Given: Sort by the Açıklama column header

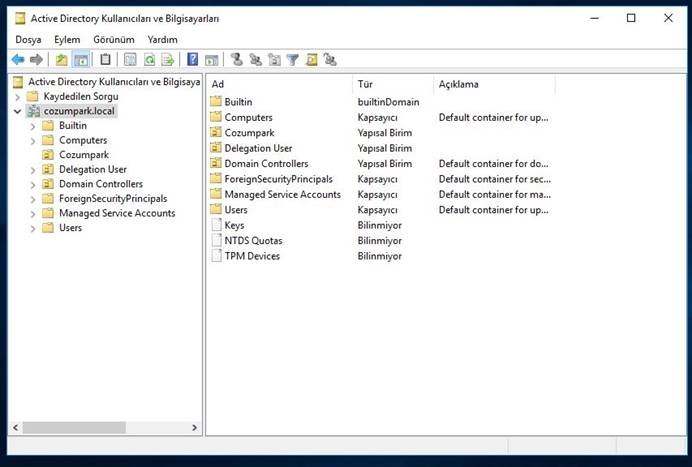Looking at the screenshot, I should [494, 84].
